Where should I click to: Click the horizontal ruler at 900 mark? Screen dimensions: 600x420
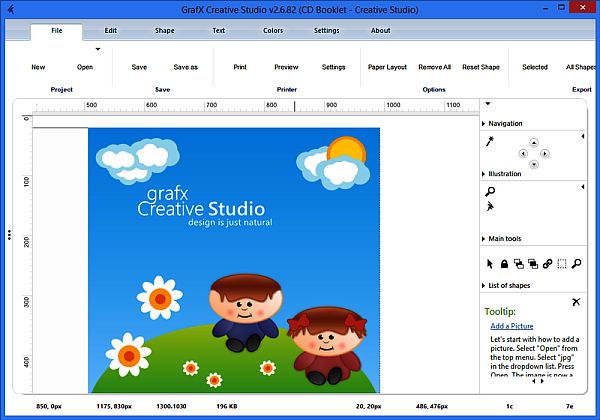pos(331,105)
